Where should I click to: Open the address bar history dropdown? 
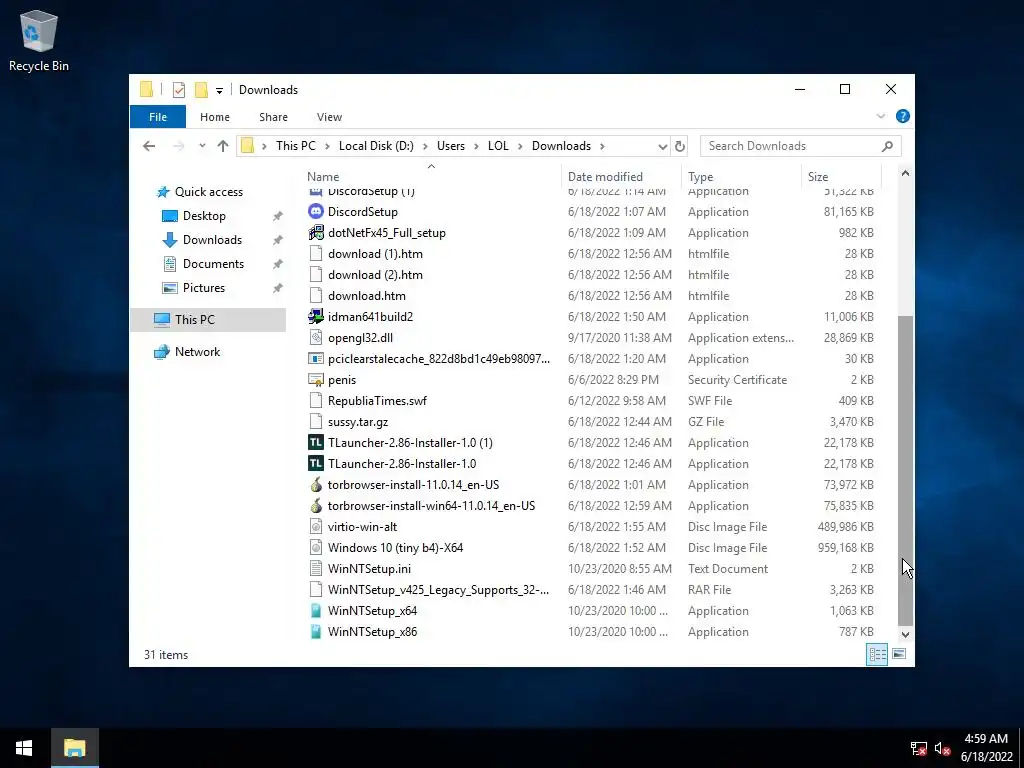tap(662, 146)
